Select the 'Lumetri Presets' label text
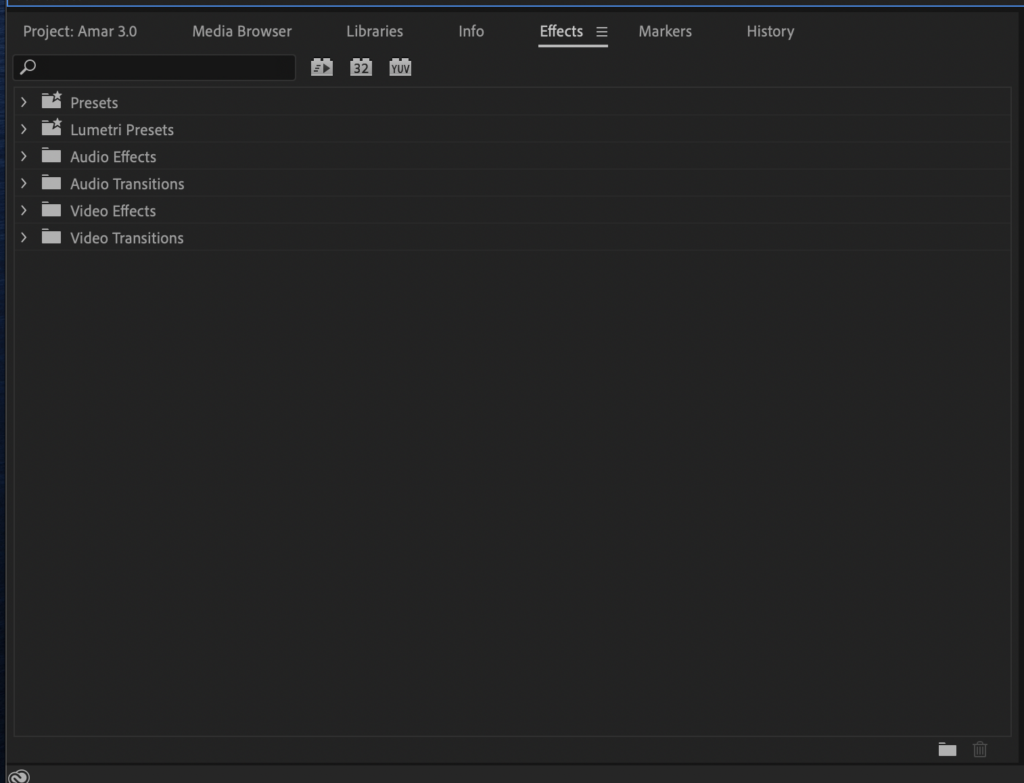The width and height of the screenshot is (1024, 783). [x=122, y=130]
